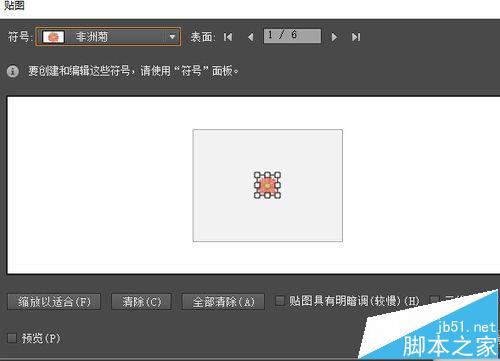Open the 符号 symbol dropdown

point(108,37)
